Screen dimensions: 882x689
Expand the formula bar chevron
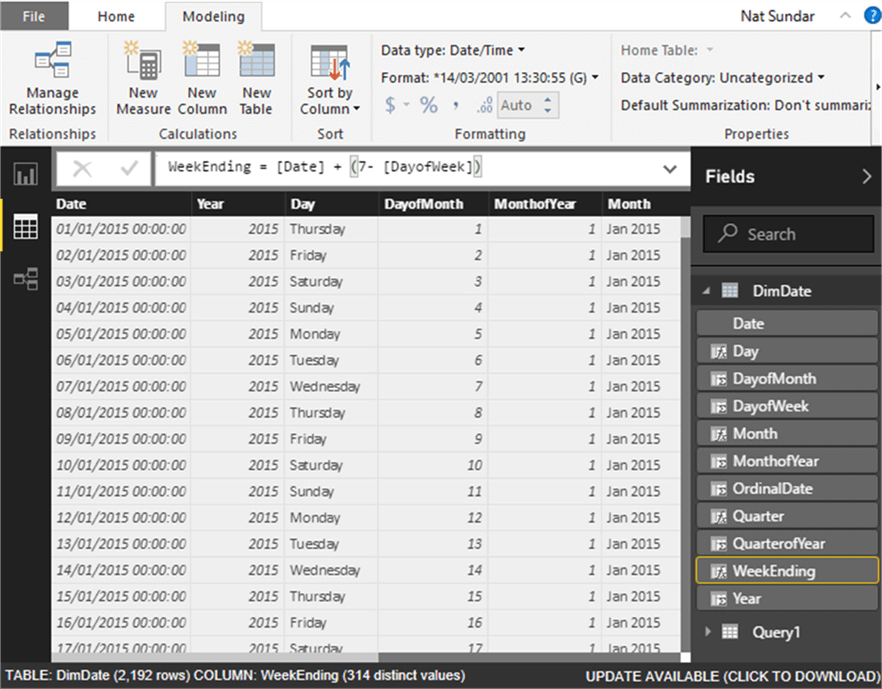[669, 168]
